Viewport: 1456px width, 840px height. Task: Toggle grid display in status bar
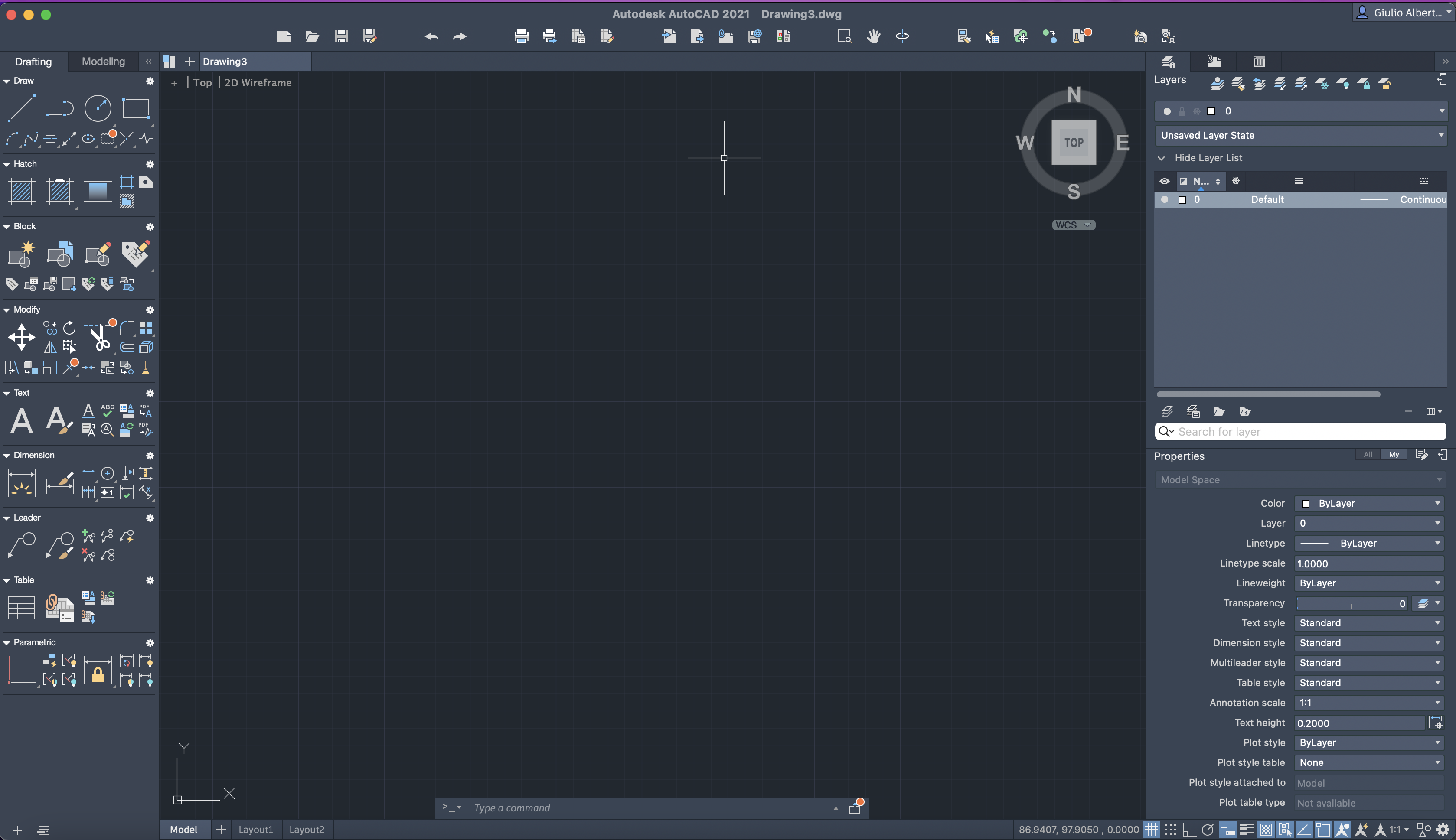click(1151, 830)
